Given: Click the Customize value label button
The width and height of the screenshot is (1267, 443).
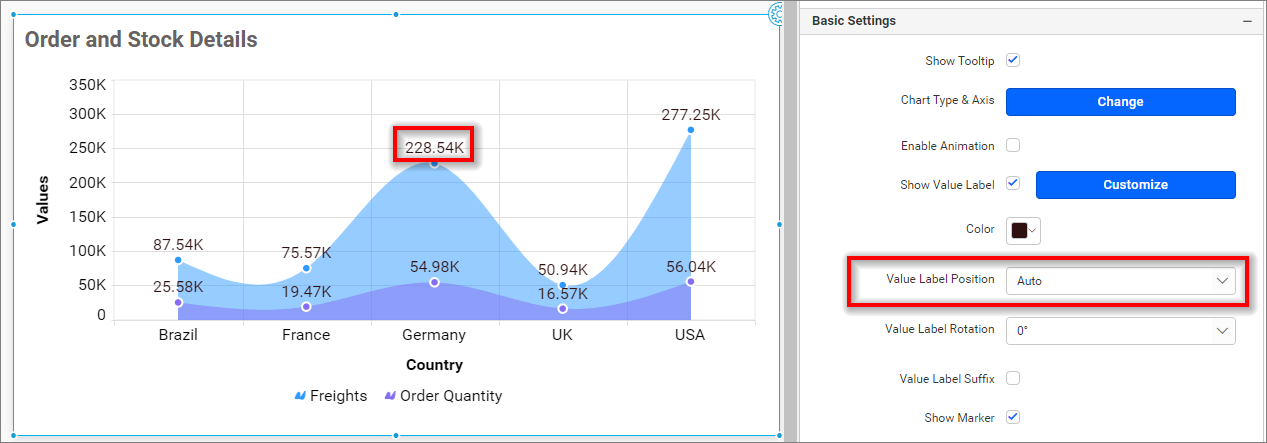Looking at the screenshot, I should pos(1135,185).
